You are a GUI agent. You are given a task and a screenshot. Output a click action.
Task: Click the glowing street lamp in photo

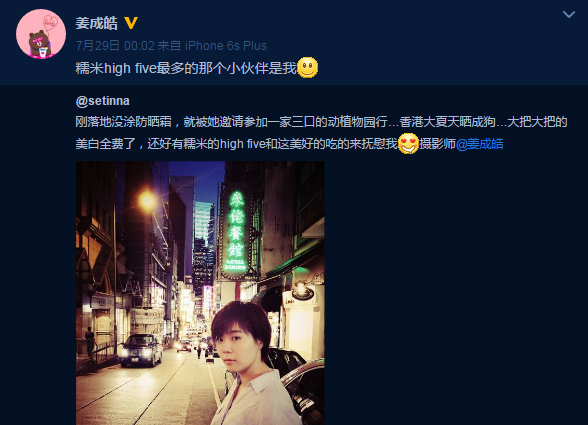click(147, 201)
